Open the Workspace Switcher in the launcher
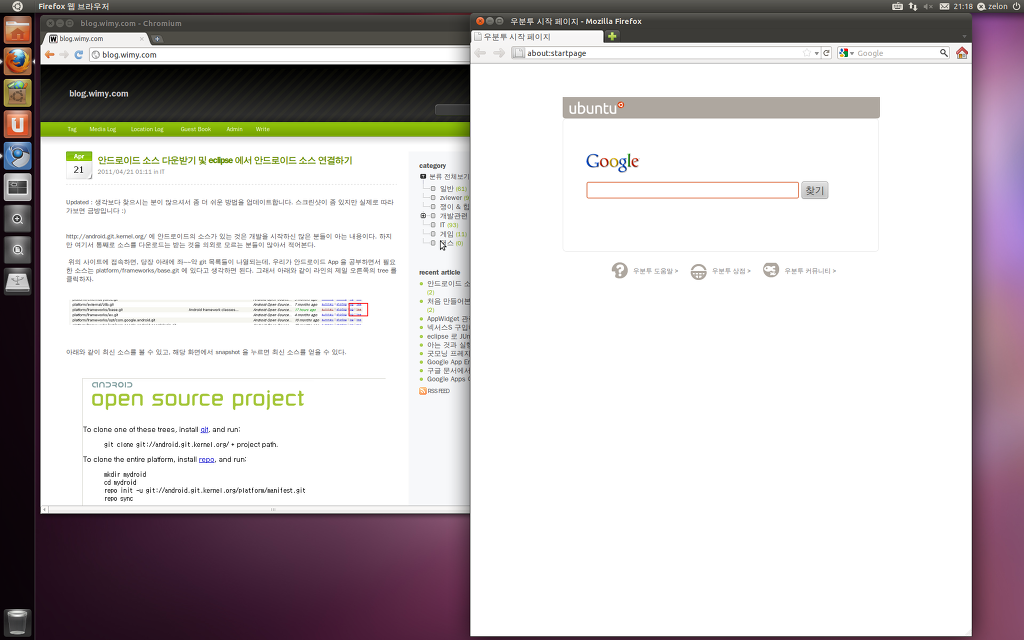Viewport: 1024px width, 640px height. point(18,187)
